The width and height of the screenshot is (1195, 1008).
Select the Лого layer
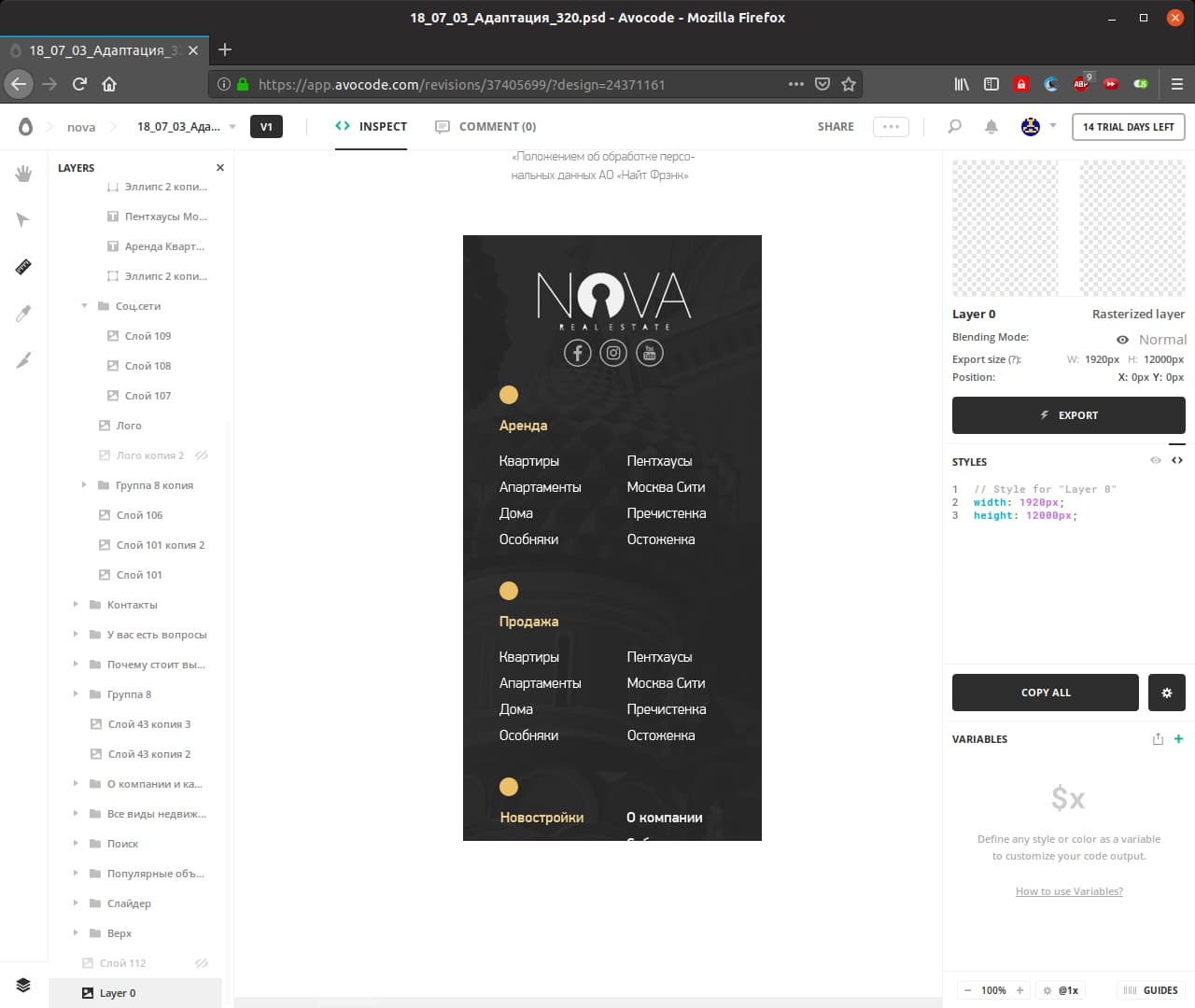(129, 426)
